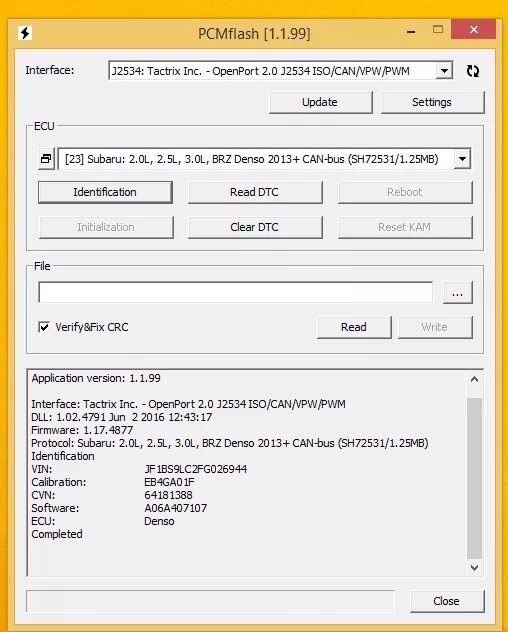
Task: Click the Clear DTC button
Action: coord(255,227)
